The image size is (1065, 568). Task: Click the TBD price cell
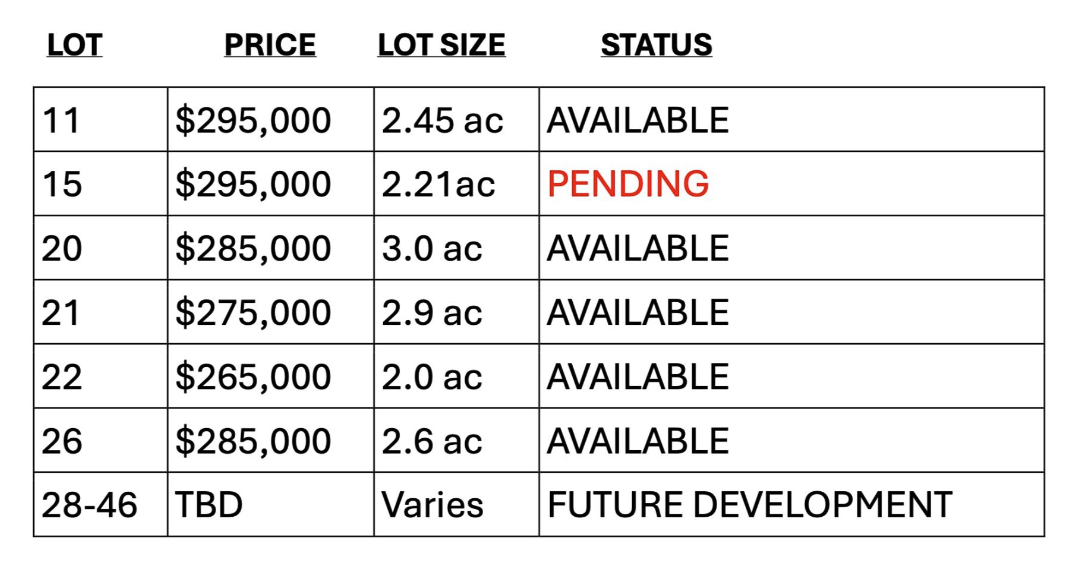[270, 505]
